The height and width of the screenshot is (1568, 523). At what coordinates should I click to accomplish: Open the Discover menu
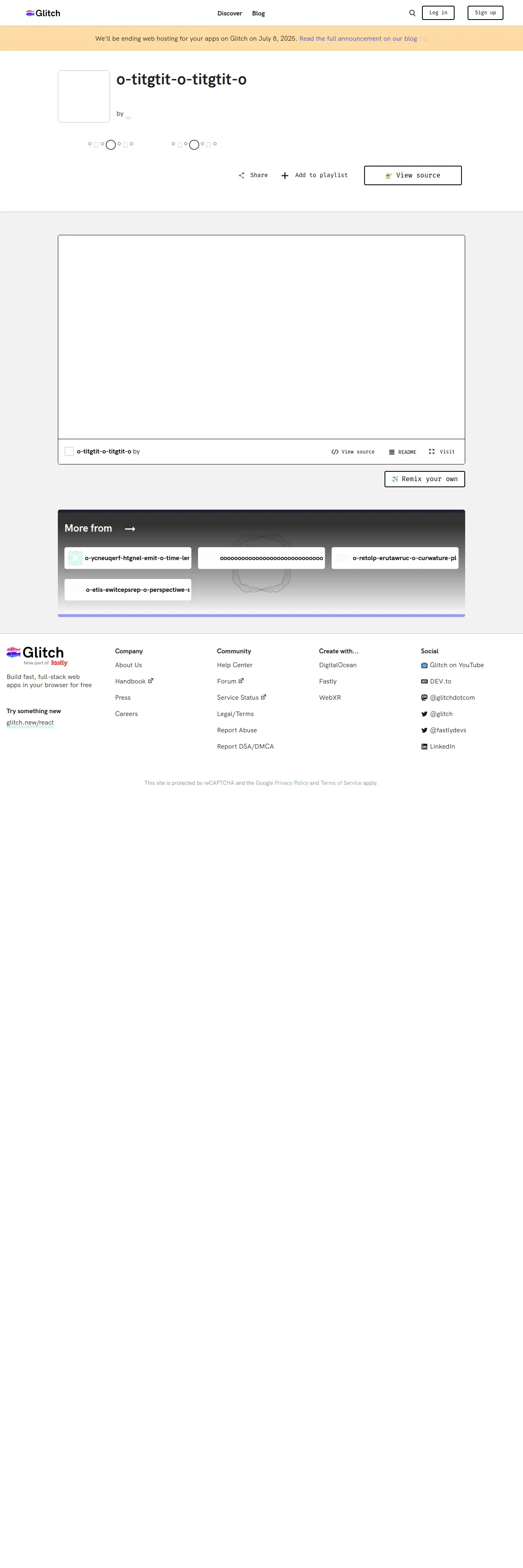click(230, 13)
